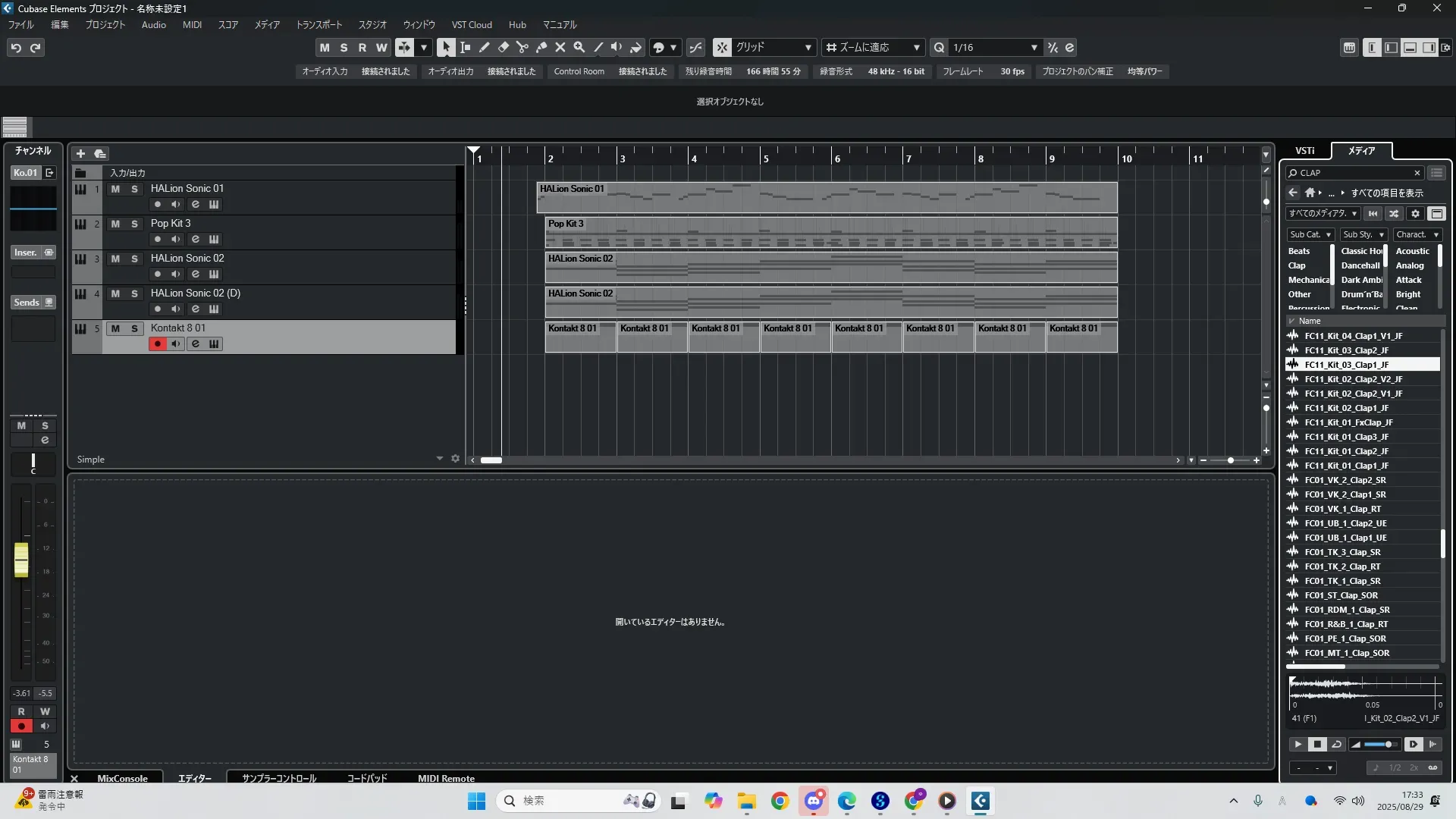Solo the HALion Sonic 01 track
The height and width of the screenshot is (819, 1456).
134,189
